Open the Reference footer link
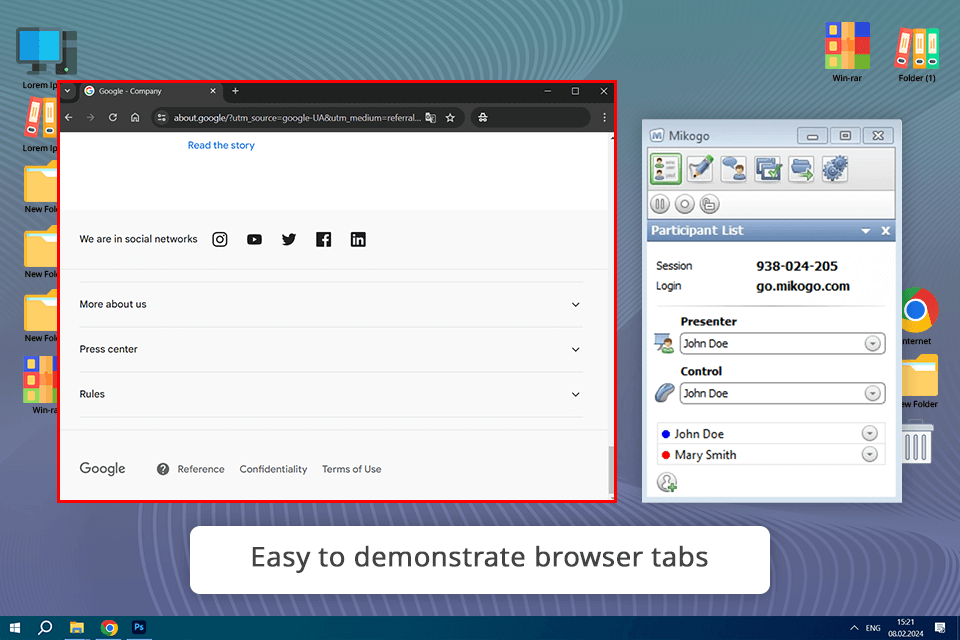 [201, 469]
